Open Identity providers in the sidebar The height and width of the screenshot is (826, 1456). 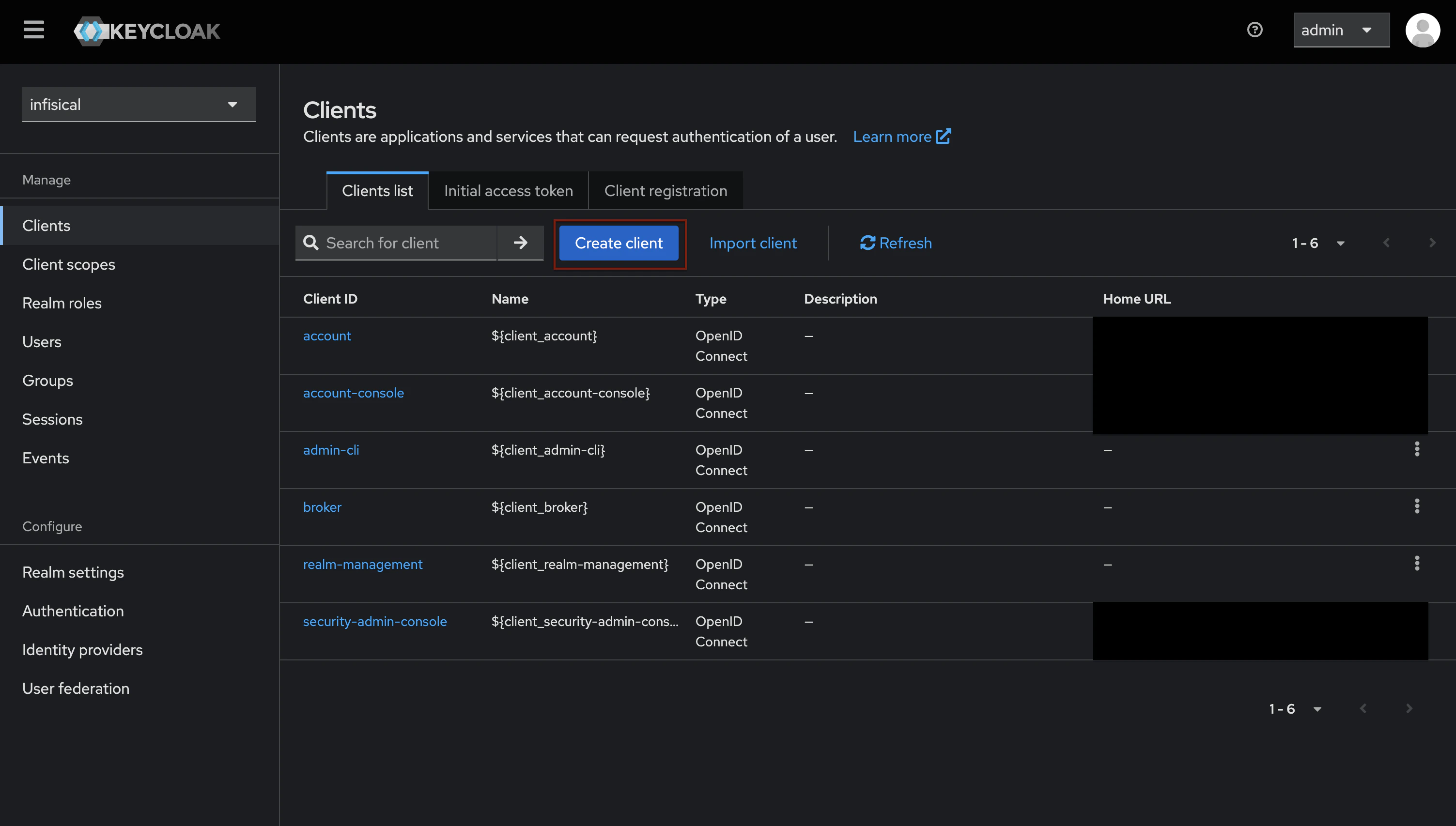(x=139, y=650)
